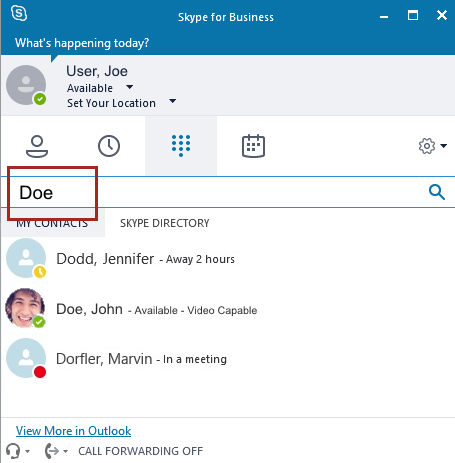
Task: Click the search magnifier icon
Action: (437, 192)
